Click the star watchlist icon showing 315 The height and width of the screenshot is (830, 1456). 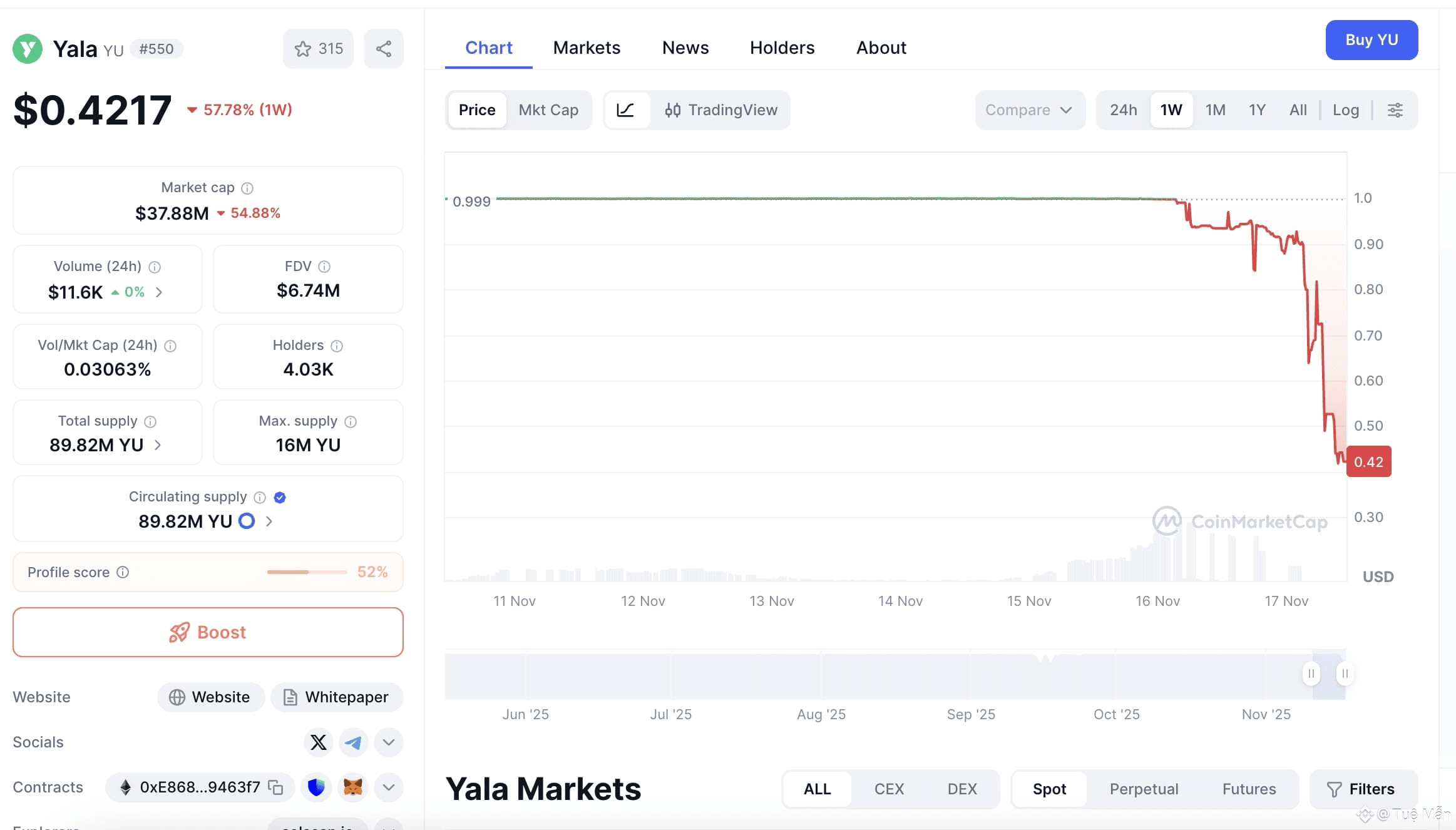pyautogui.click(x=318, y=49)
